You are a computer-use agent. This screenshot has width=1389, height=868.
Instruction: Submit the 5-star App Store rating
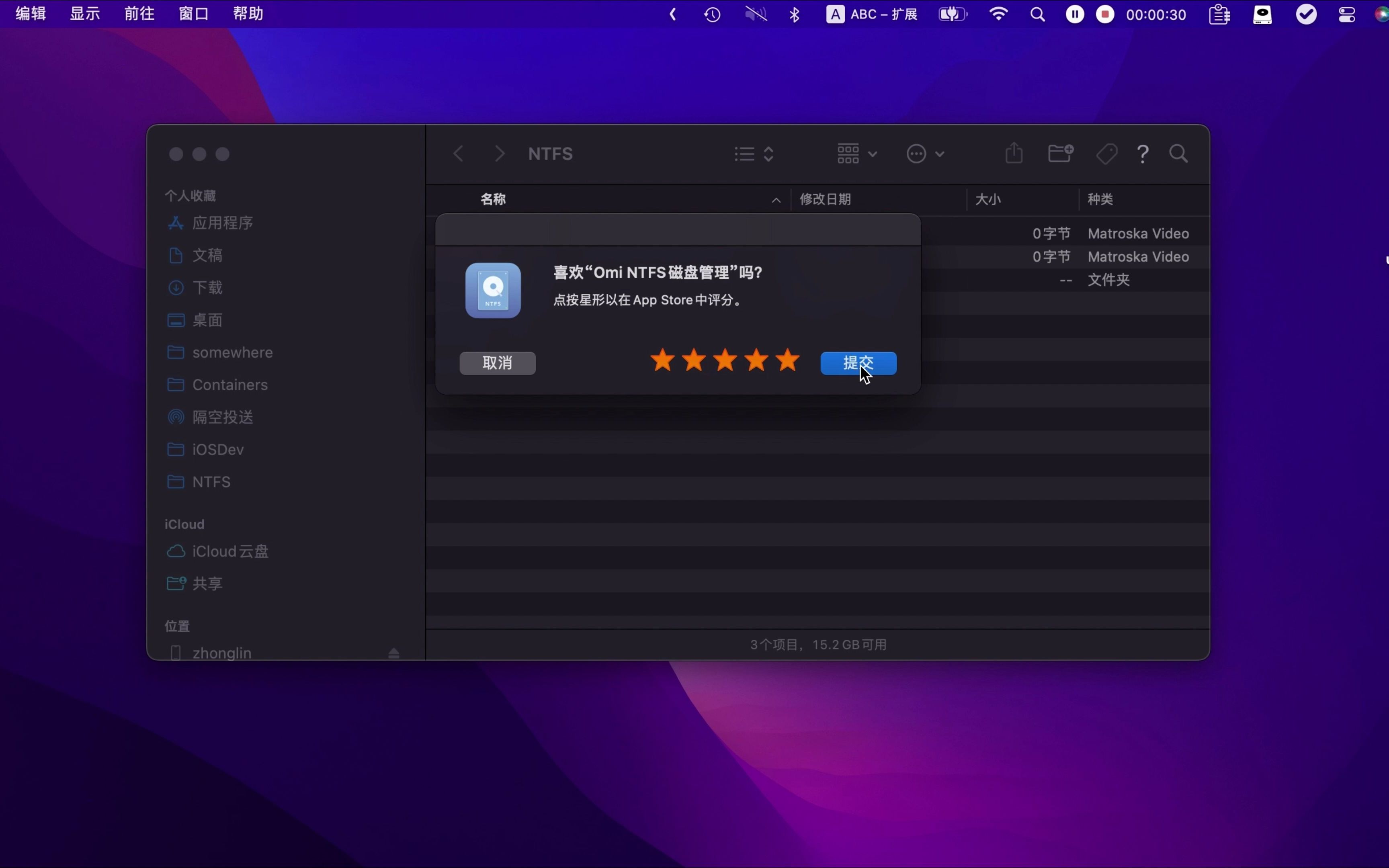tap(858, 362)
